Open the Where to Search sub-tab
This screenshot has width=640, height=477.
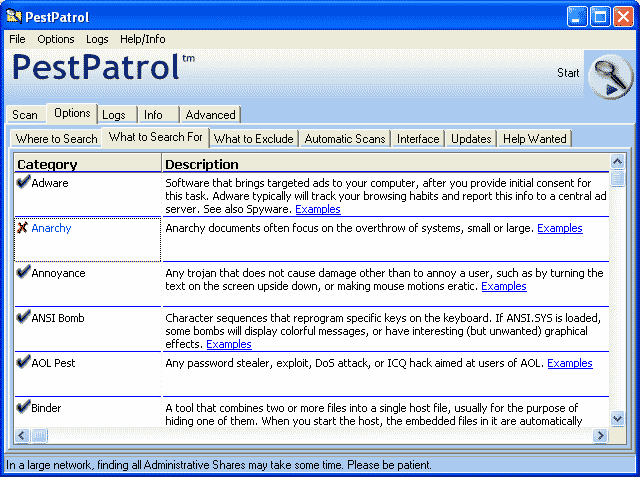(x=56, y=139)
